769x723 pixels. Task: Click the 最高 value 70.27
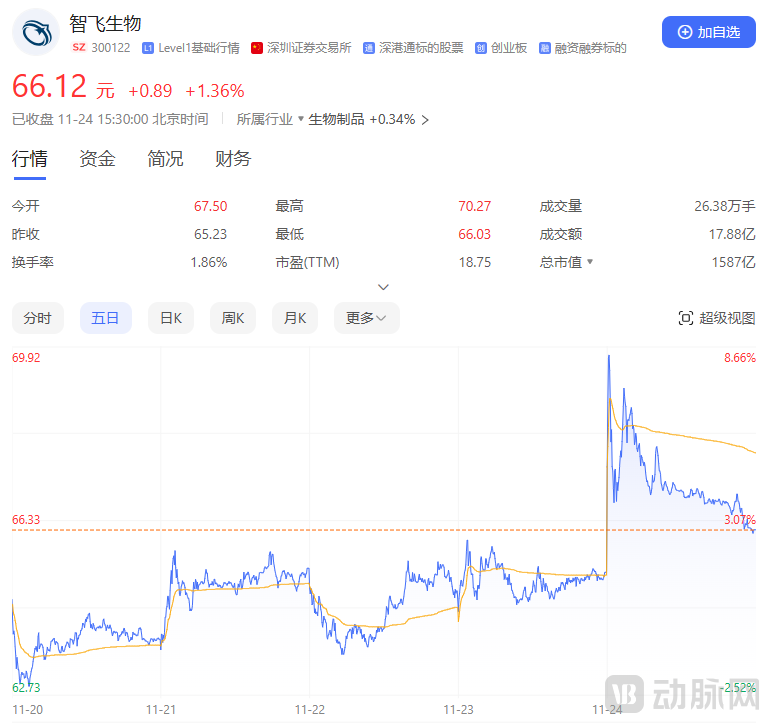click(474, 206)
